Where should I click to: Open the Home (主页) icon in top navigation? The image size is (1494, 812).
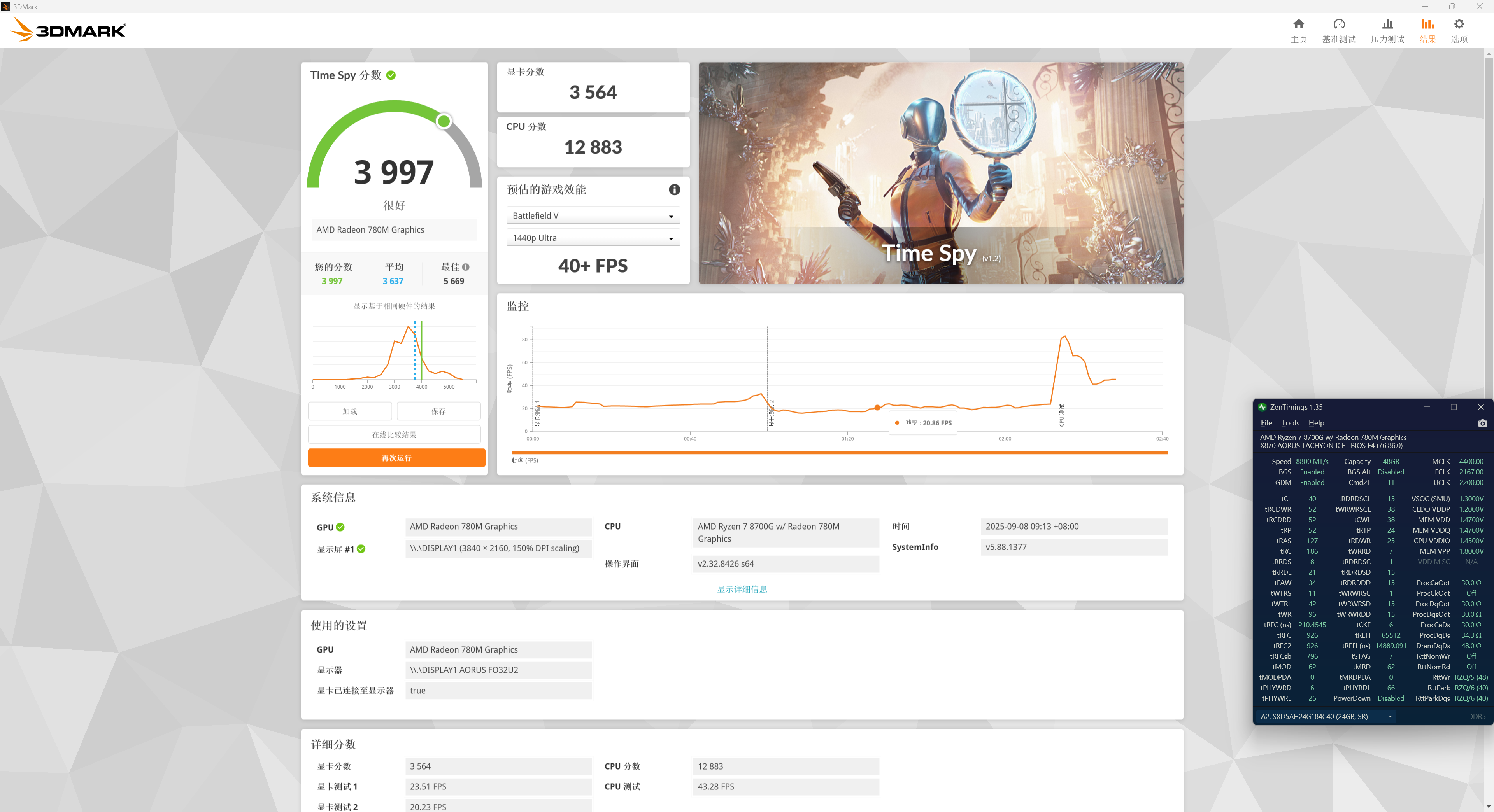point(1298,24)
